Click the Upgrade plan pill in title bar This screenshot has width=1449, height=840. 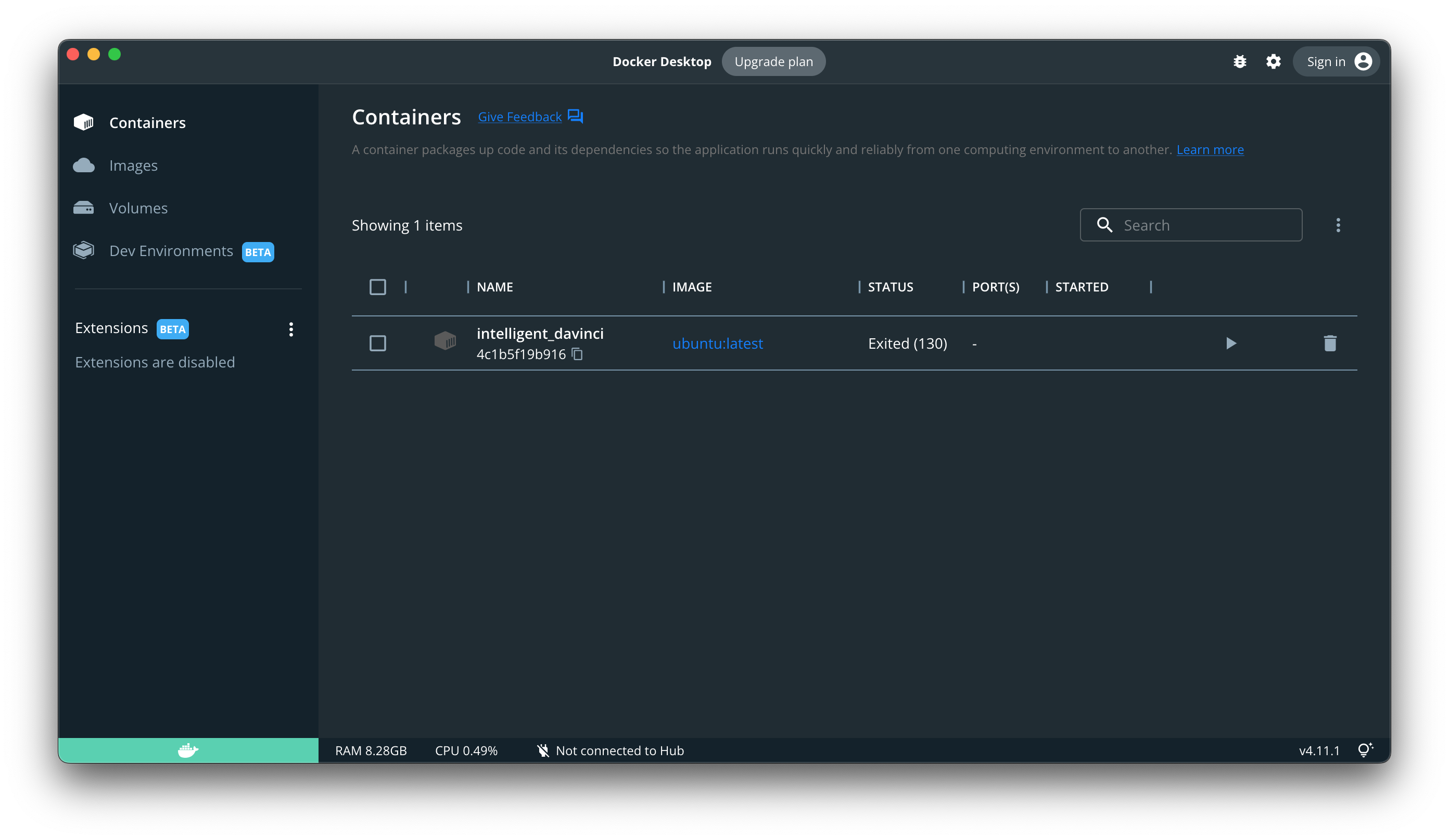(x=773, y=61)
